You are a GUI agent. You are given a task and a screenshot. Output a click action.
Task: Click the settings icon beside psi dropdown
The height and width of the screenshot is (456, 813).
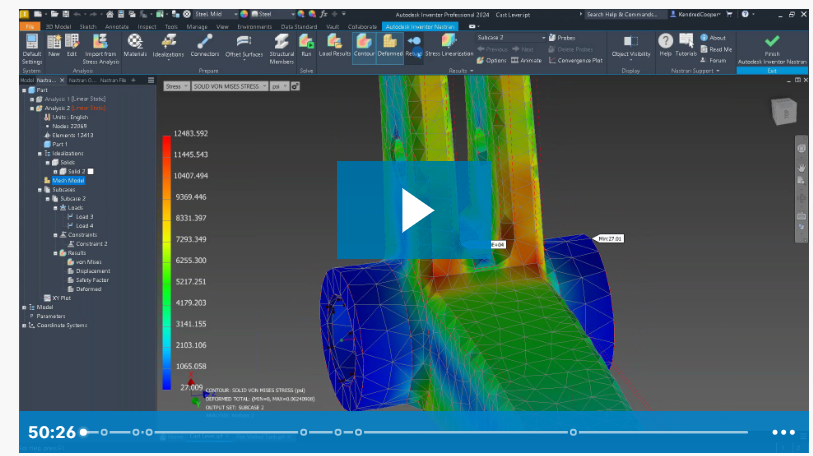pos(295,87)
